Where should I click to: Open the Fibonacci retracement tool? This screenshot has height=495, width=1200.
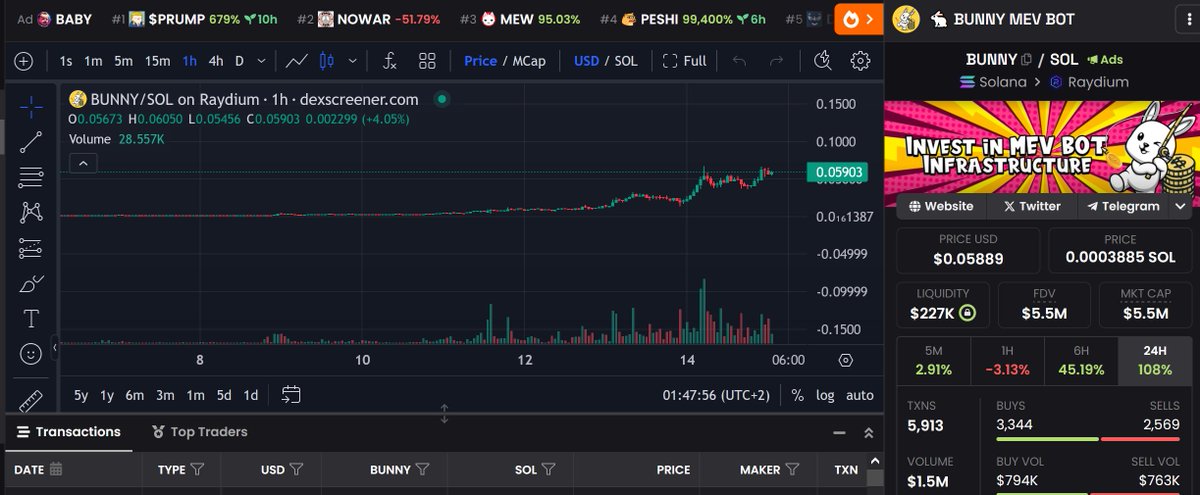coord(31,178)
